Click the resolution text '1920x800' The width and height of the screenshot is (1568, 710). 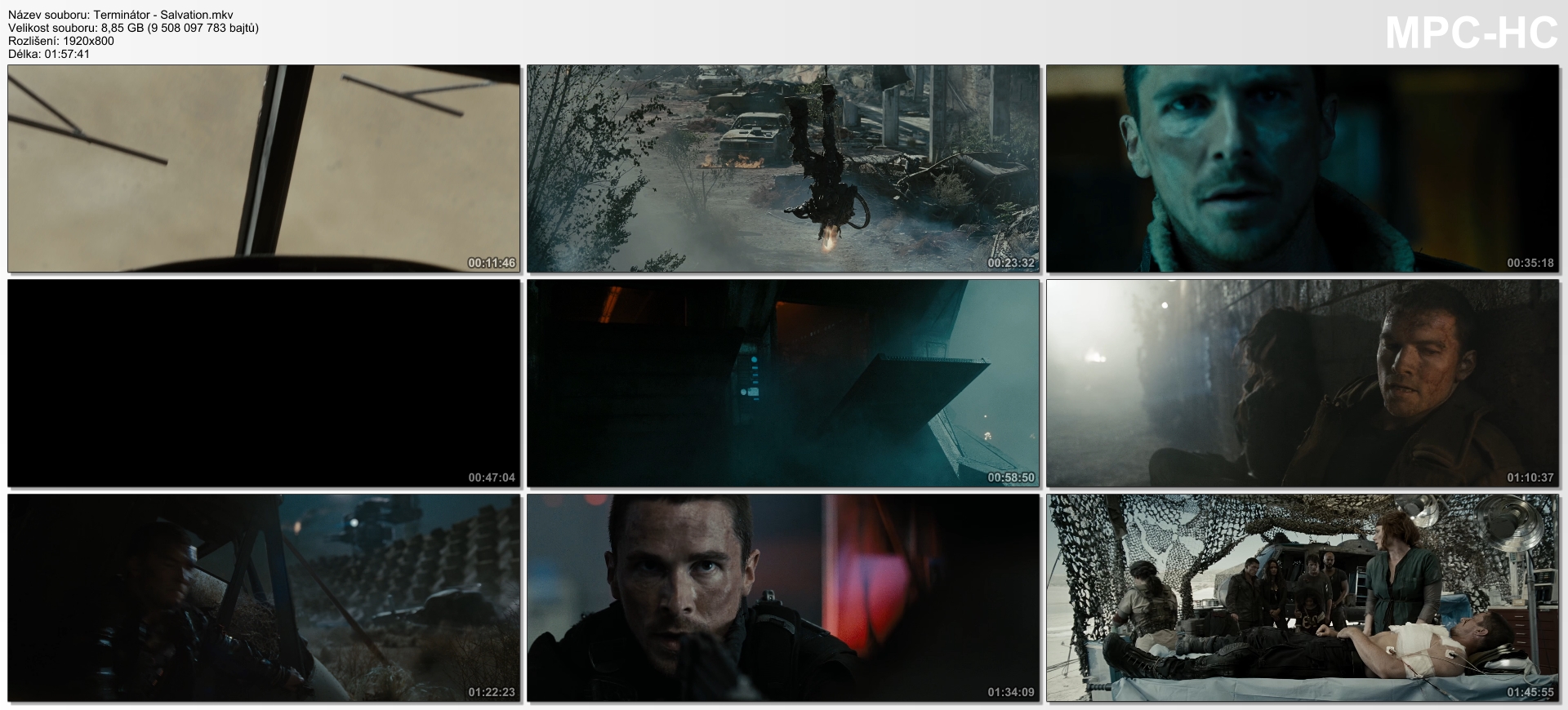tap(88, 41)
